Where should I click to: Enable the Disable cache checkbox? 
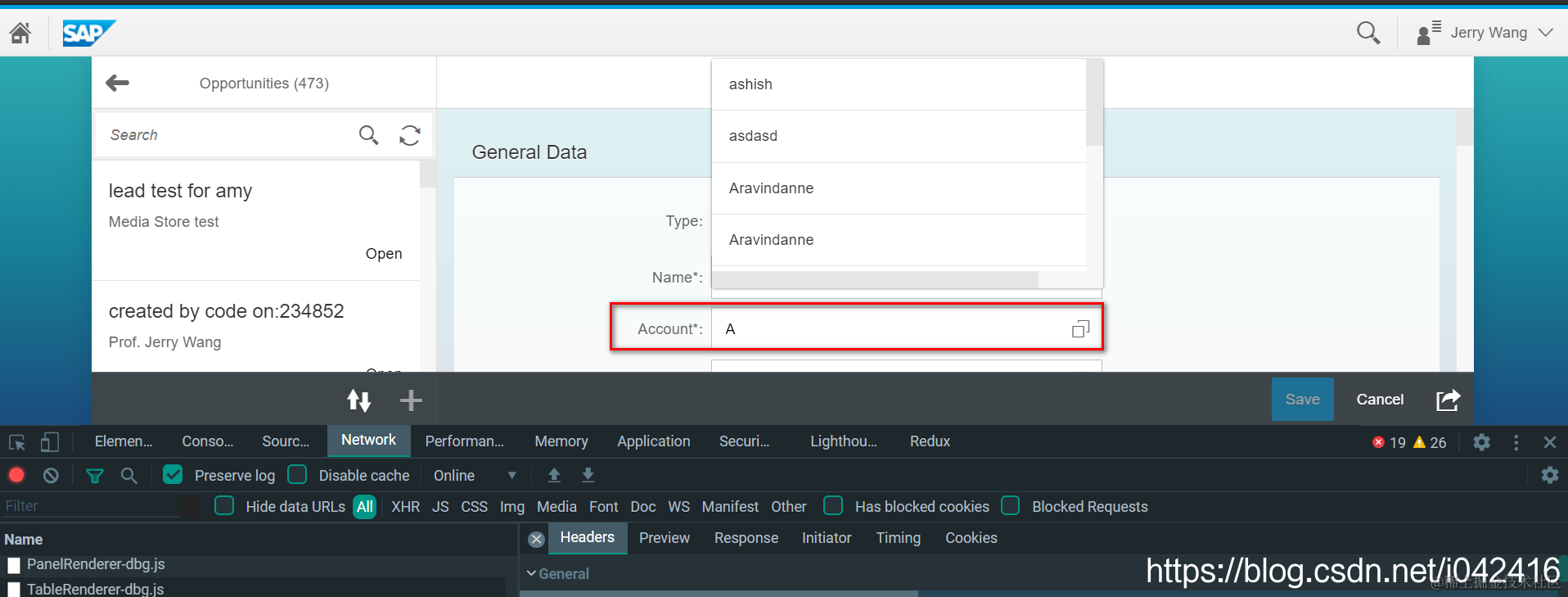[x=298, y=474]
